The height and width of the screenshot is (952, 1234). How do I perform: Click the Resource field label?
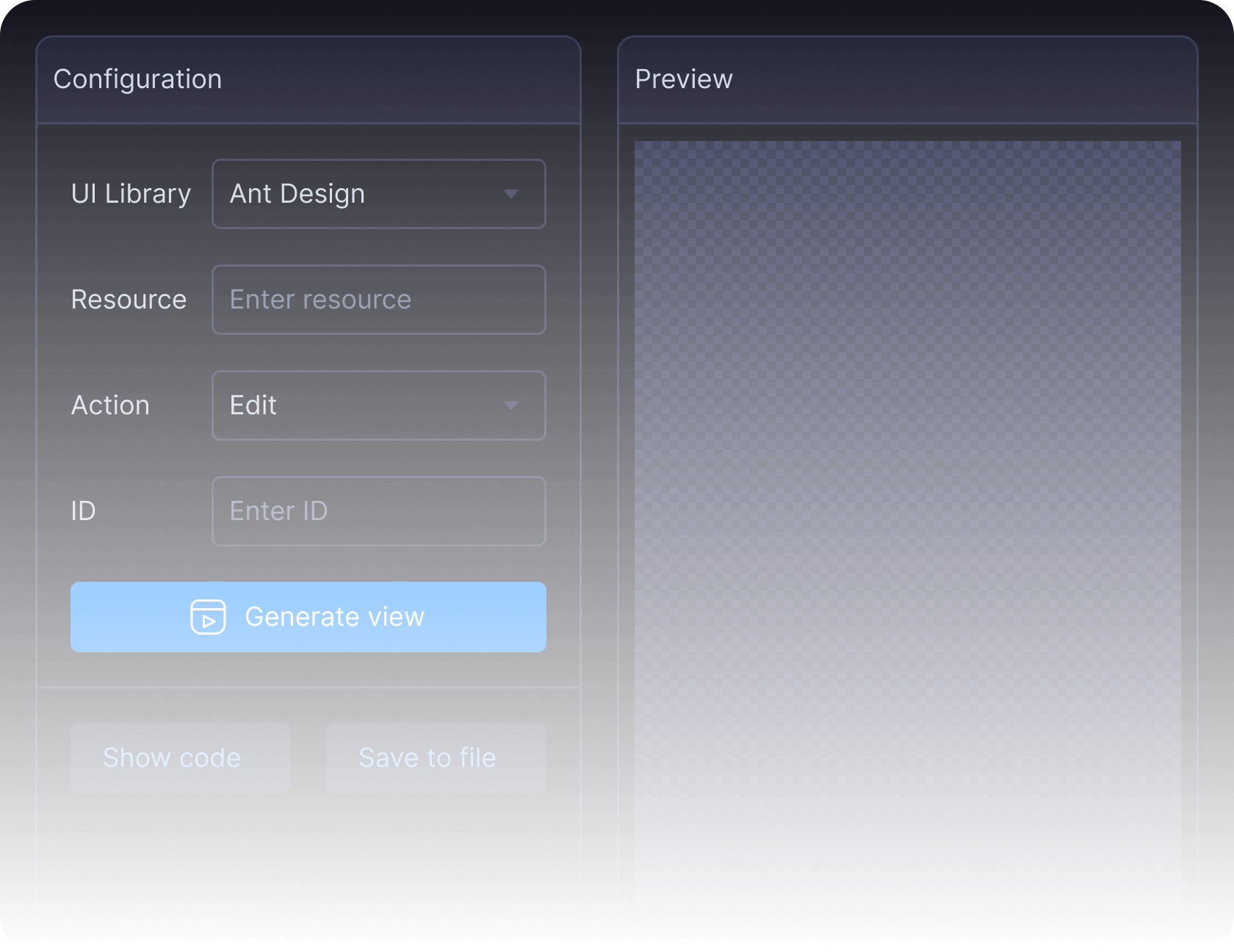click(129, 300)
